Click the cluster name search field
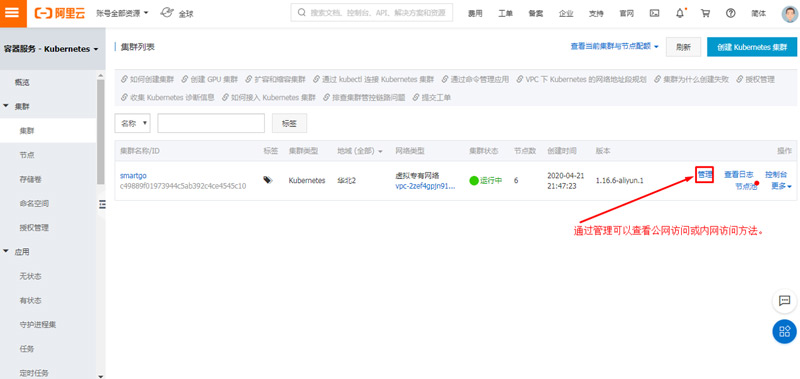The height and width of the screenshot is (379, 800). point(211,123)
